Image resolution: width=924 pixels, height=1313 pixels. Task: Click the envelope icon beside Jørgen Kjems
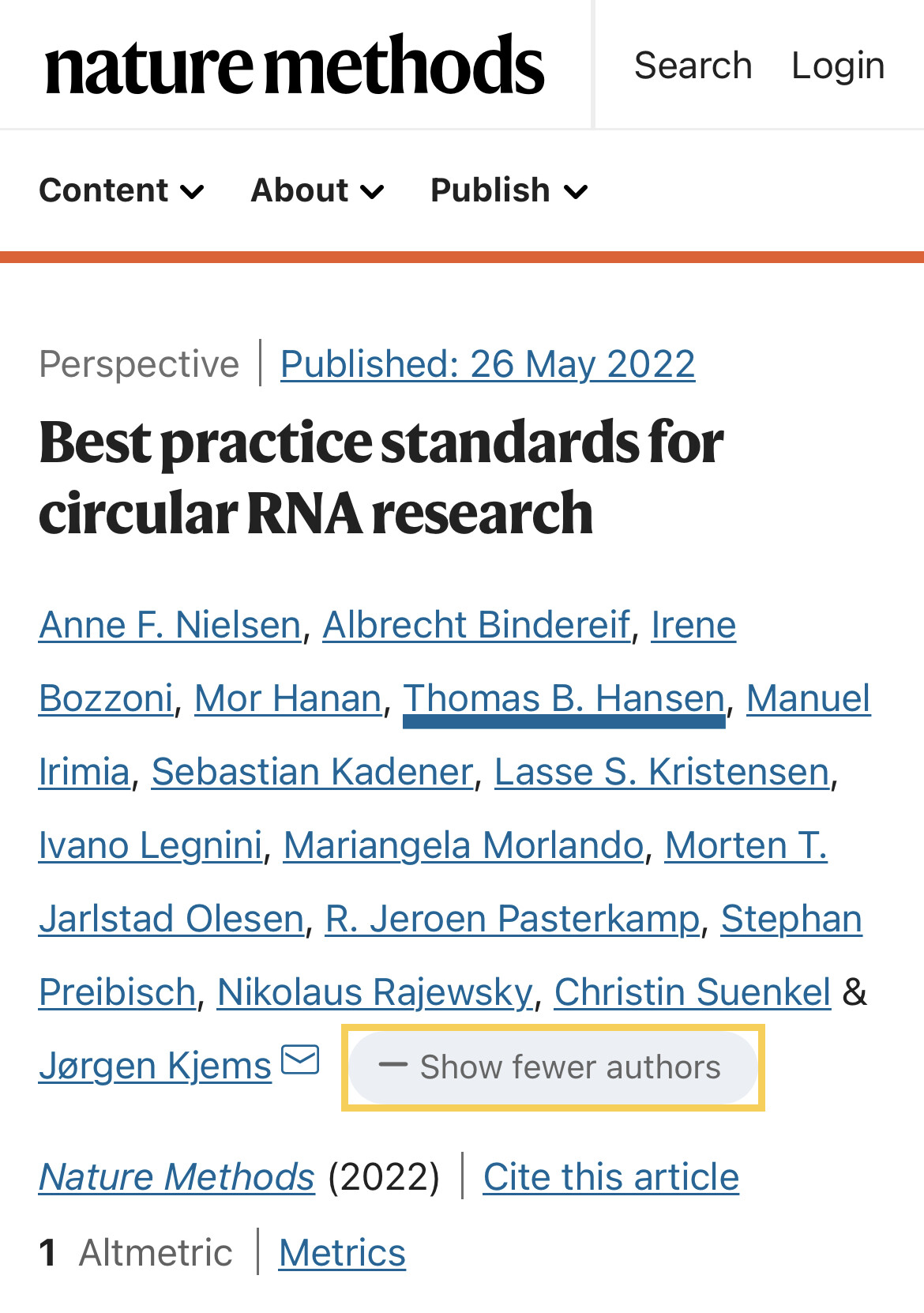click(300, 1059)
